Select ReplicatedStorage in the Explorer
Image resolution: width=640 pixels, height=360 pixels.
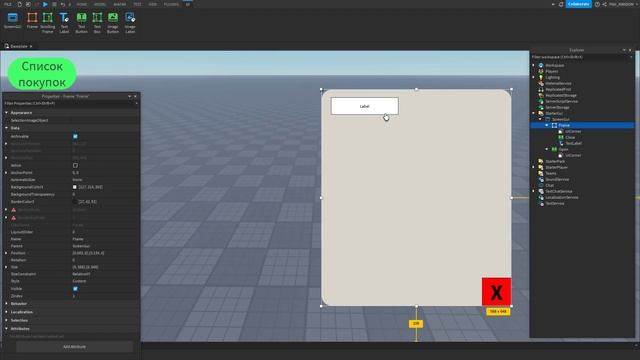point(561,96)
